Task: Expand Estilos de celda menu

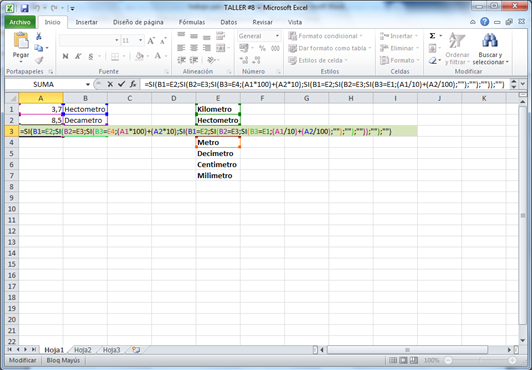Action: click(x=318, y=60)
